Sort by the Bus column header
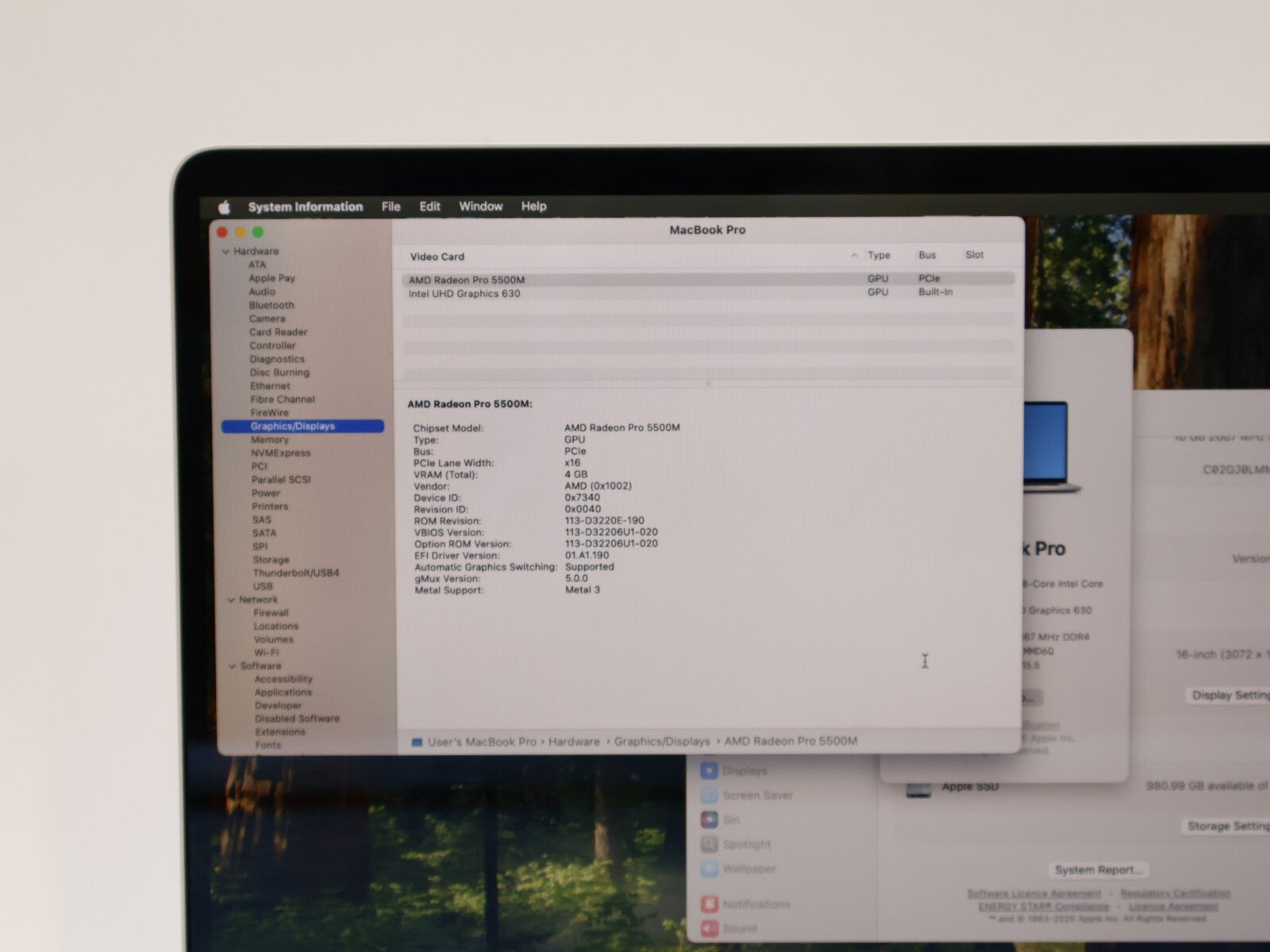The image size is (1270, 952). click(x=927, y=255)
